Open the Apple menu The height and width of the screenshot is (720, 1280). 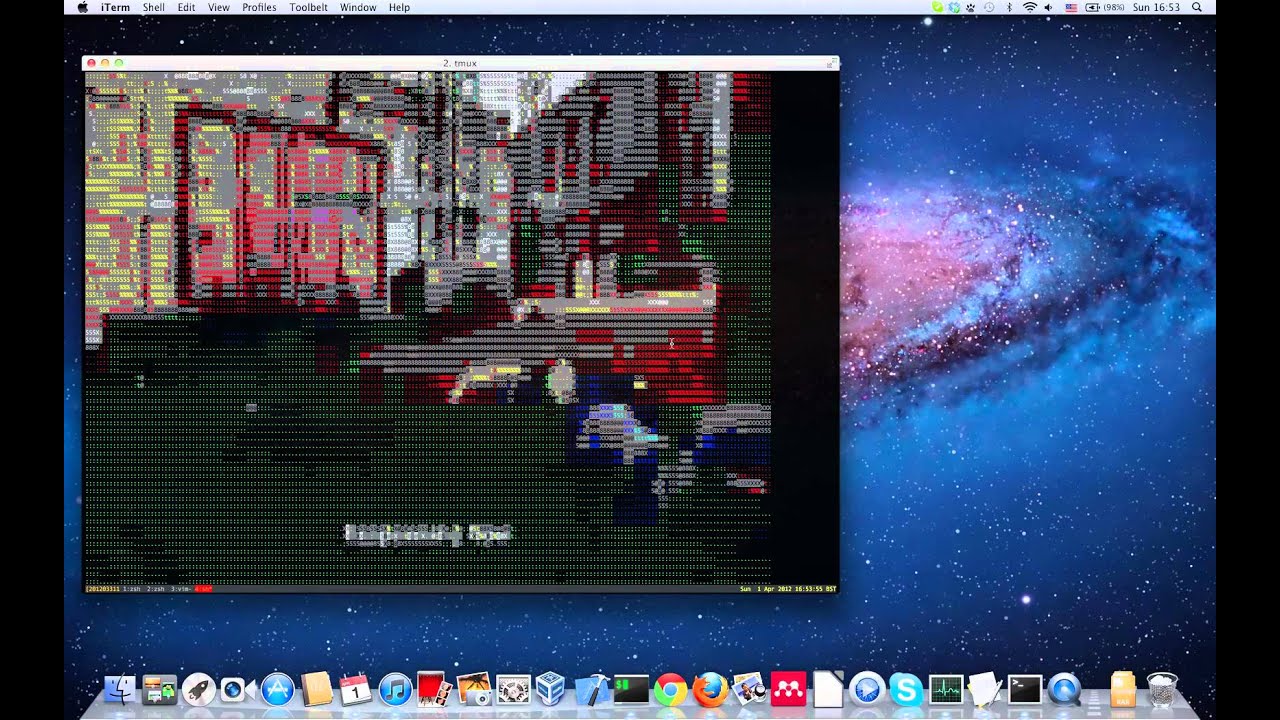click(x=82, y=7)
